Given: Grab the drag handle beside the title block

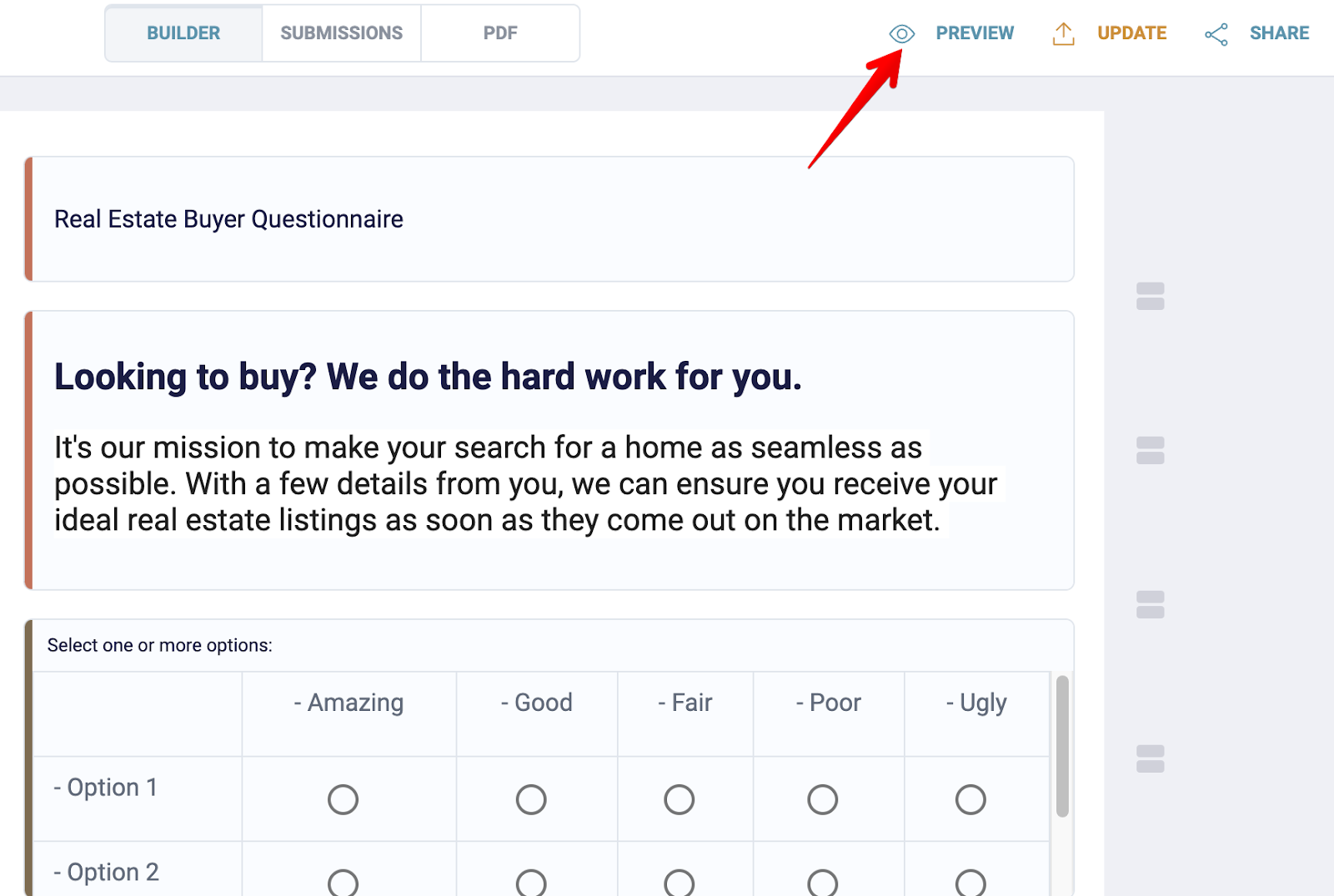Looking at the screenshot, I should (x=1149, y=298).
